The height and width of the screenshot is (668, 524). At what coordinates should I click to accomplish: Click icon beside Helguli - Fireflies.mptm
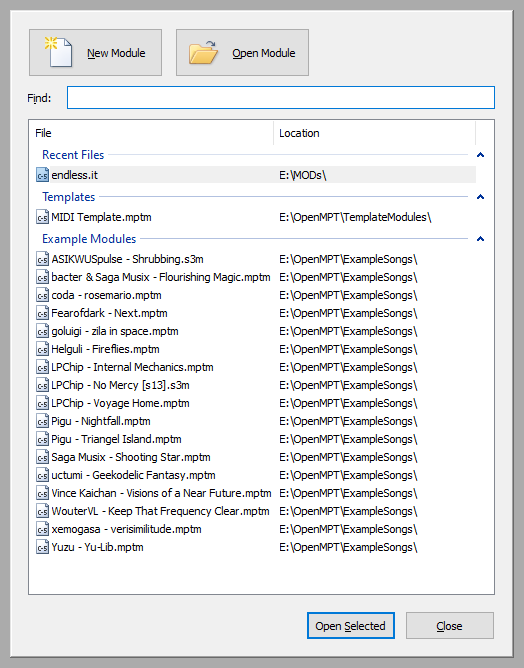pyautogui.click(x=42, y=349)
